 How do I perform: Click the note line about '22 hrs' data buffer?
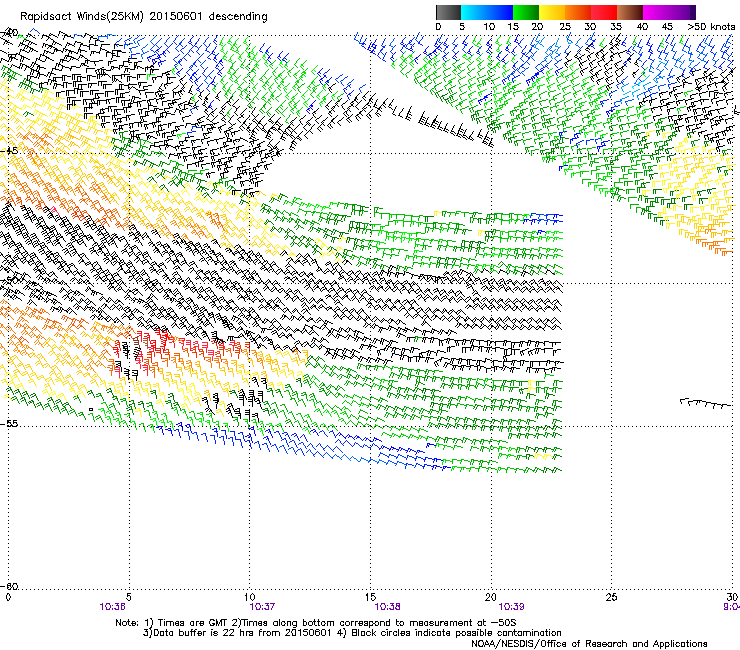(x=352, y=633)
